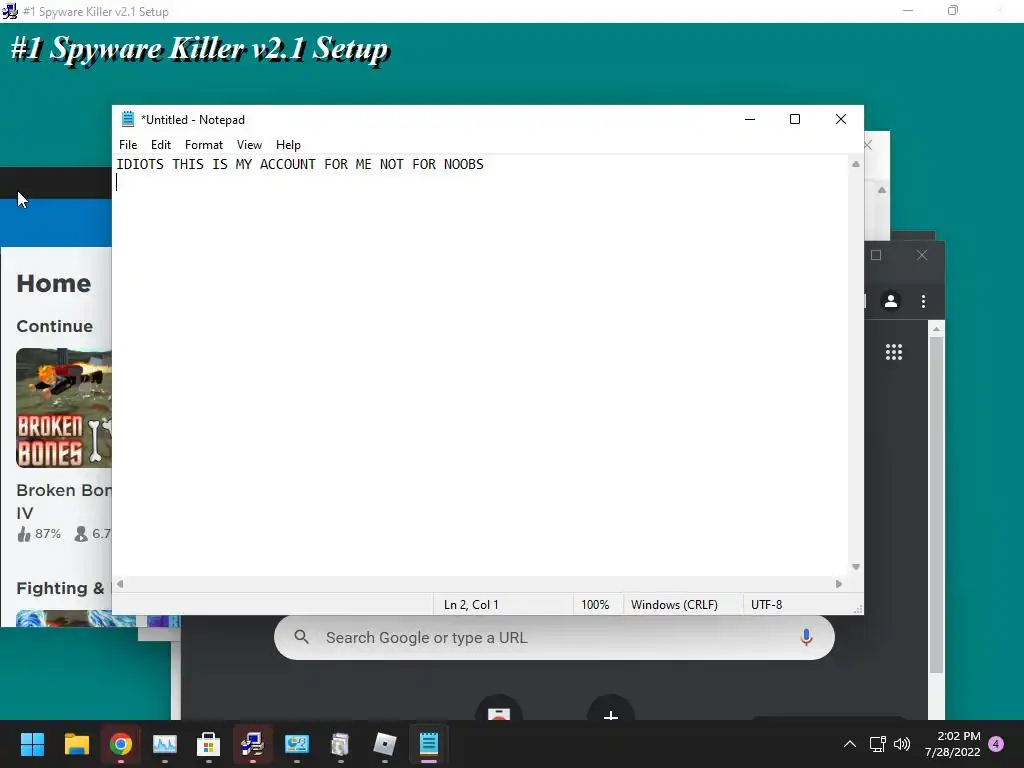The image size is (1024, 768).
Task: Click the Home heading in Roblox window
Action: [54, 283]
